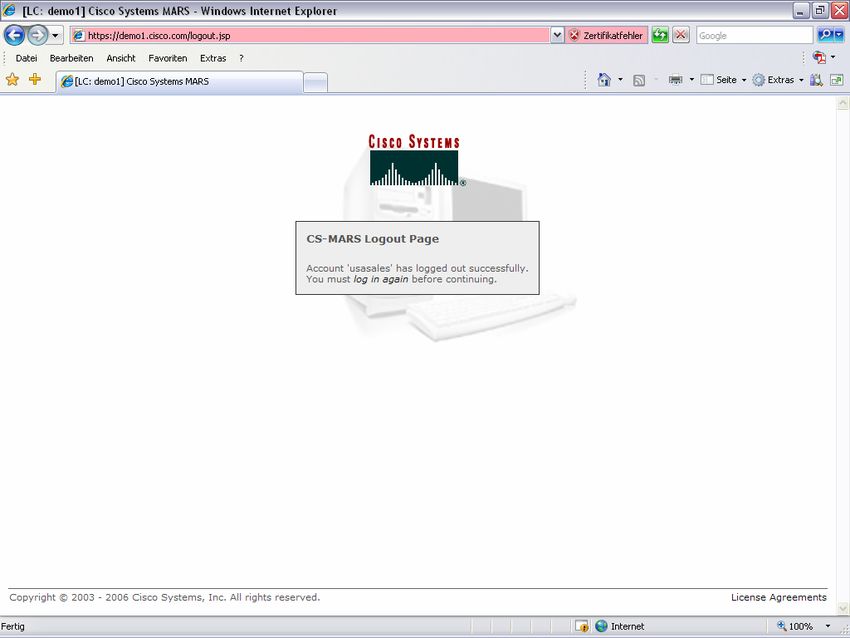Change zoom level at 100% indicator
This screenshot has height=638, width=850.
pos(795,627)
